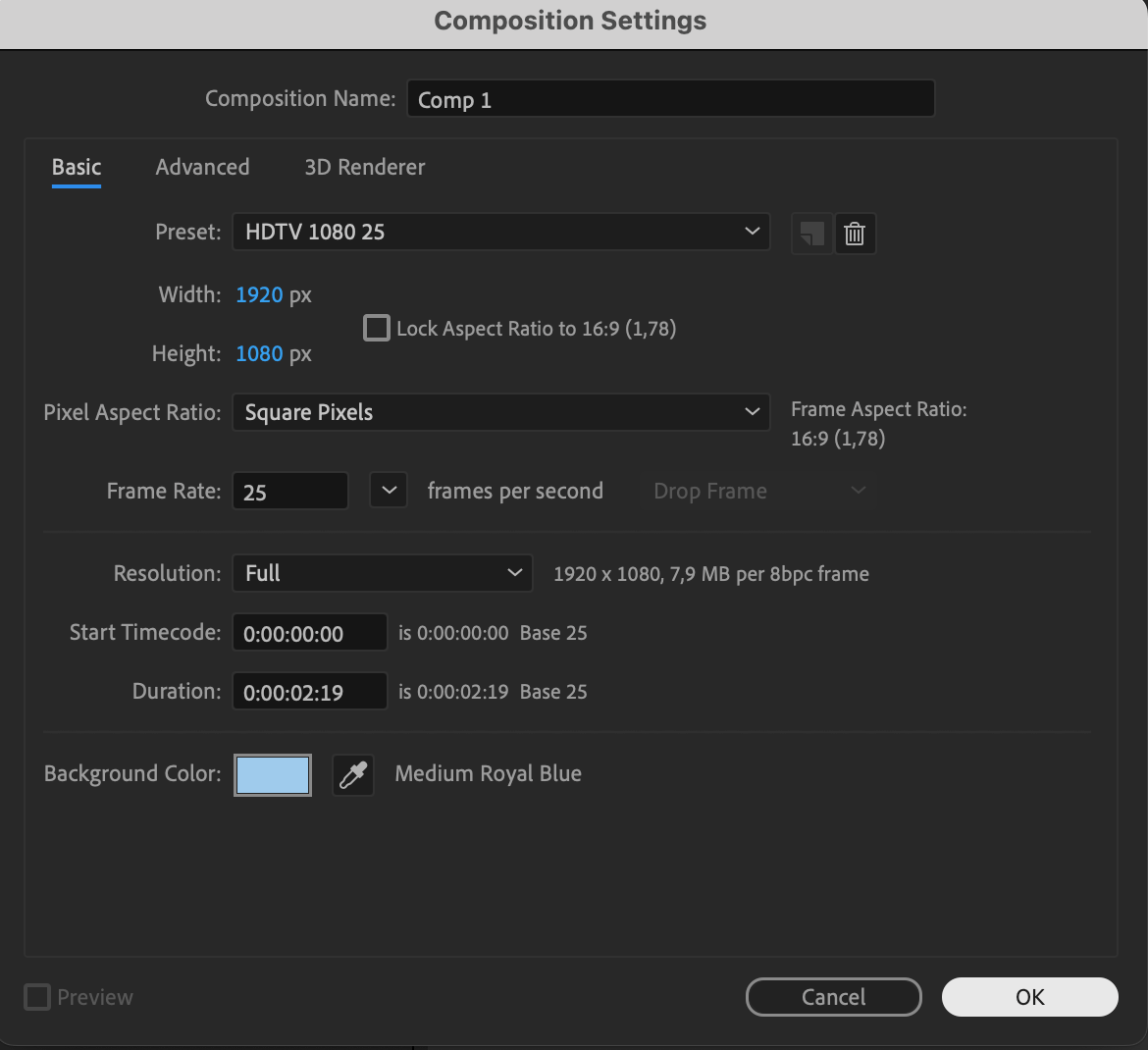1148x1050 pixels.
Task: Open the Resolution dropdown
Action: (x=382, y=573)
